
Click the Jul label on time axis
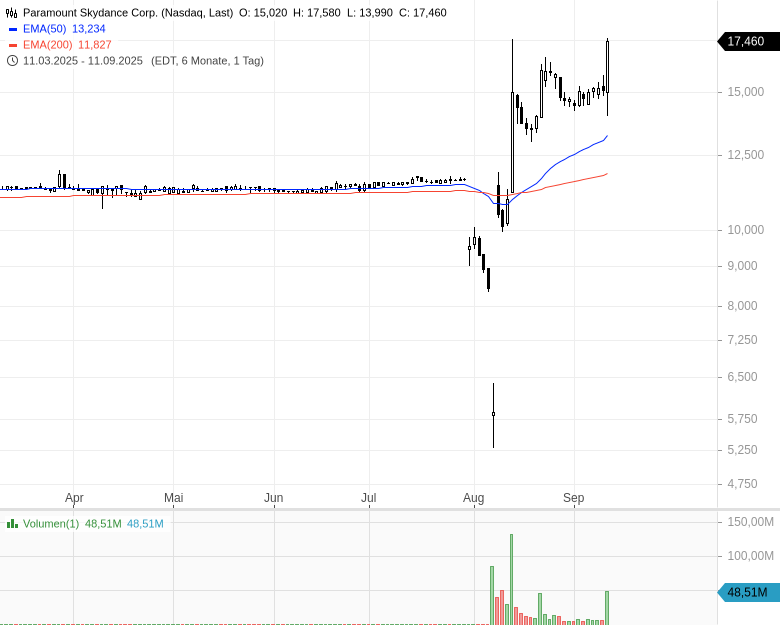[369, 498]
